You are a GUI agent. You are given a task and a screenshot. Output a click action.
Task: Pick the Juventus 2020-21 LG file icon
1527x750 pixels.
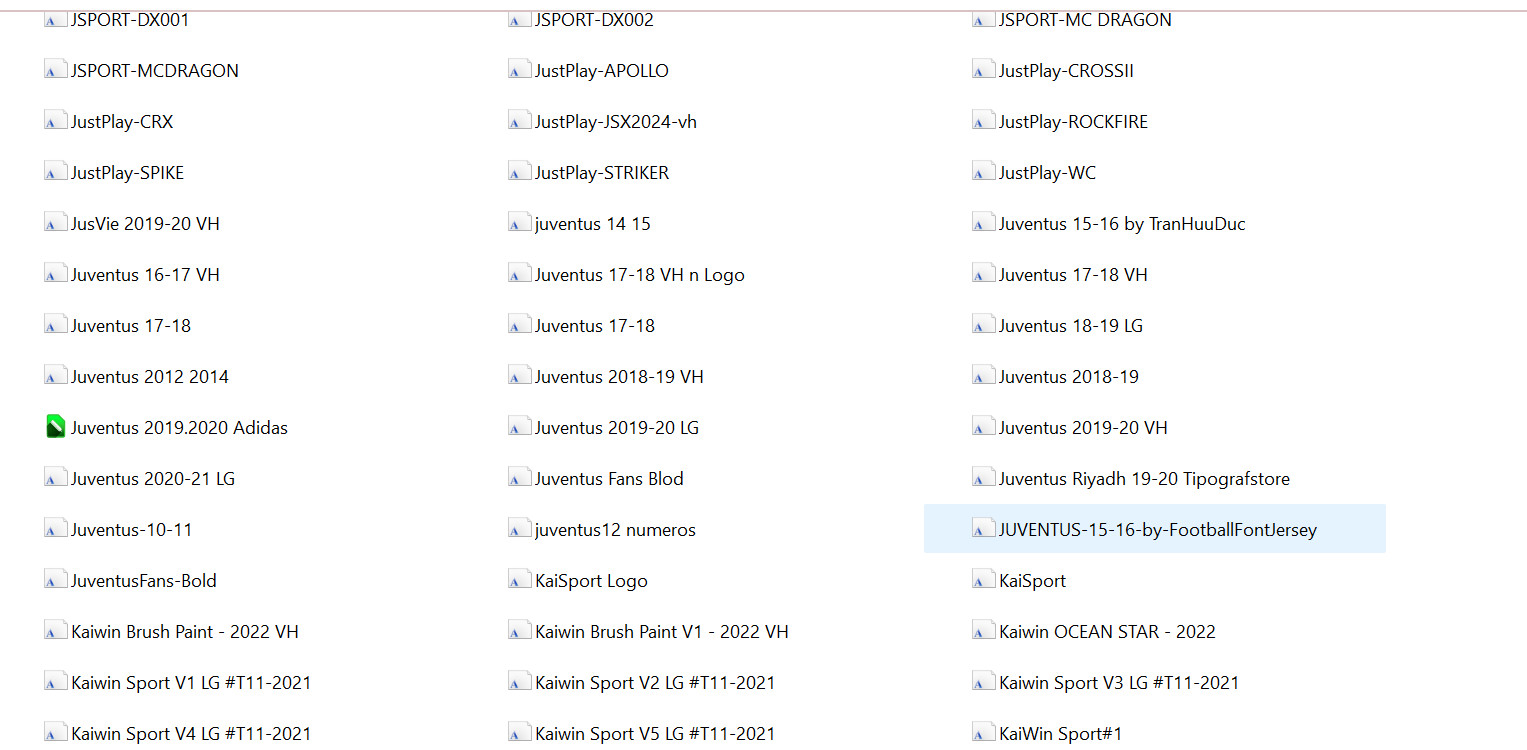(x=56, y=478)
